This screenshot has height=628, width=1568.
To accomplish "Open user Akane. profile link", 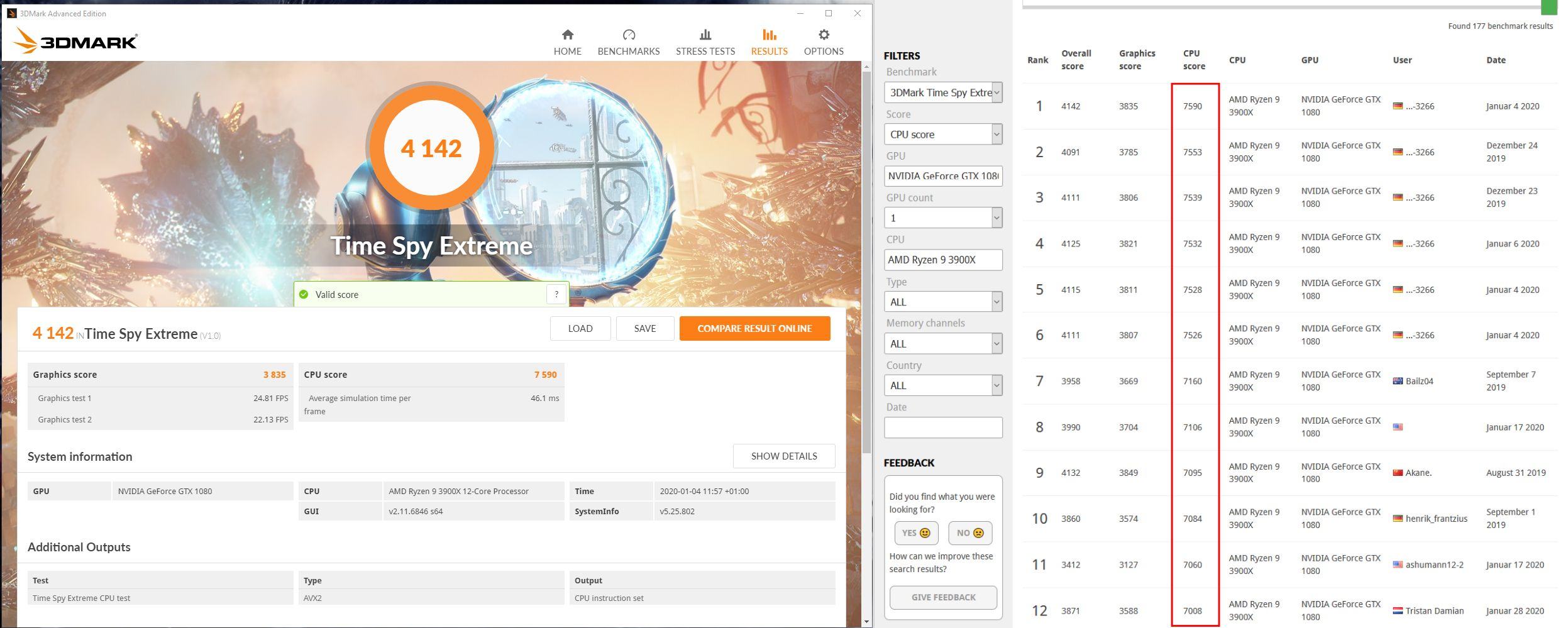I will [x=1418, y=473].
